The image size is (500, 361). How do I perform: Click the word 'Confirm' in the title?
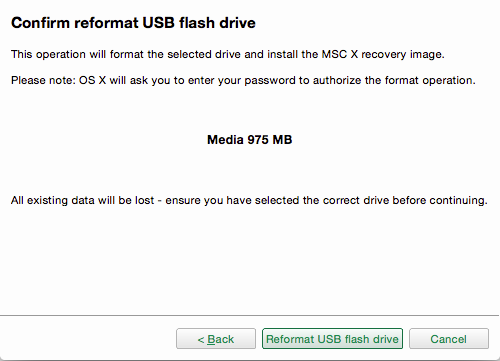[x=40, y=23]
